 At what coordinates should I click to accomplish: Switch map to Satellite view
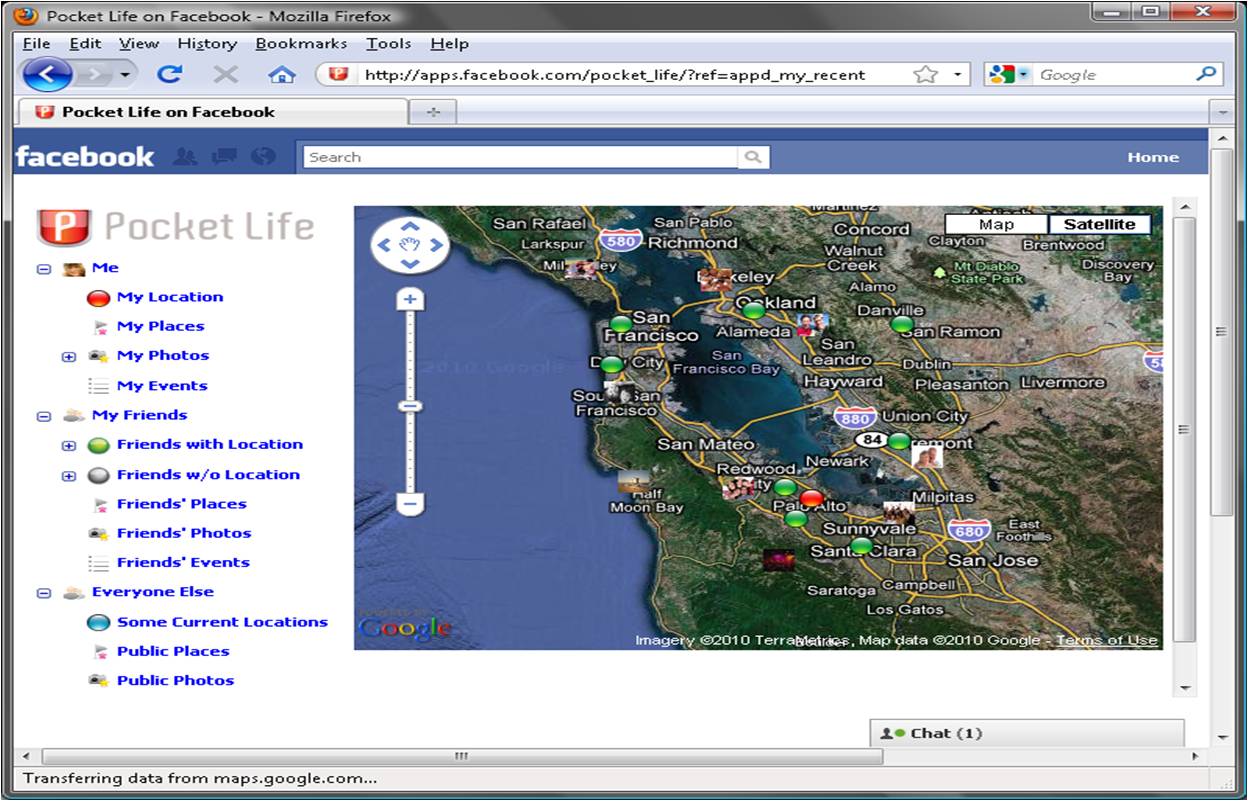coord(1099,224)
